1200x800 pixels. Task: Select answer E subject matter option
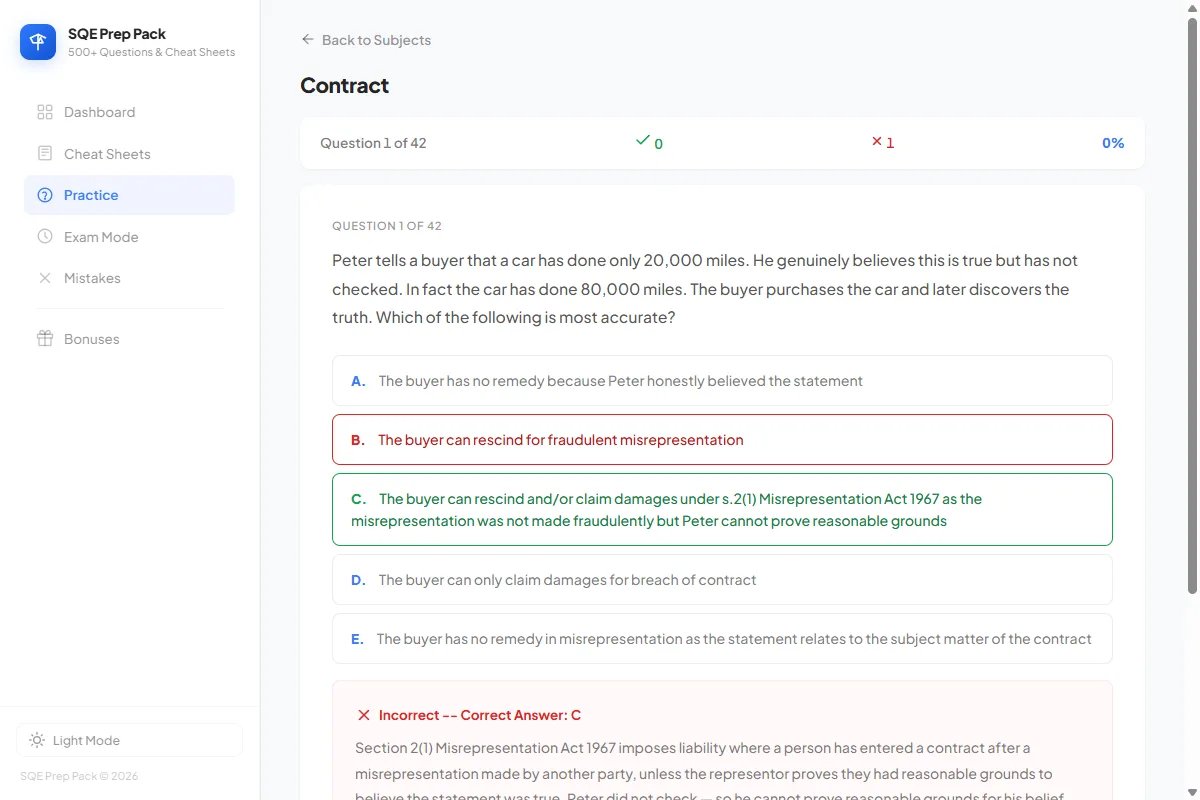click(722, 639)
